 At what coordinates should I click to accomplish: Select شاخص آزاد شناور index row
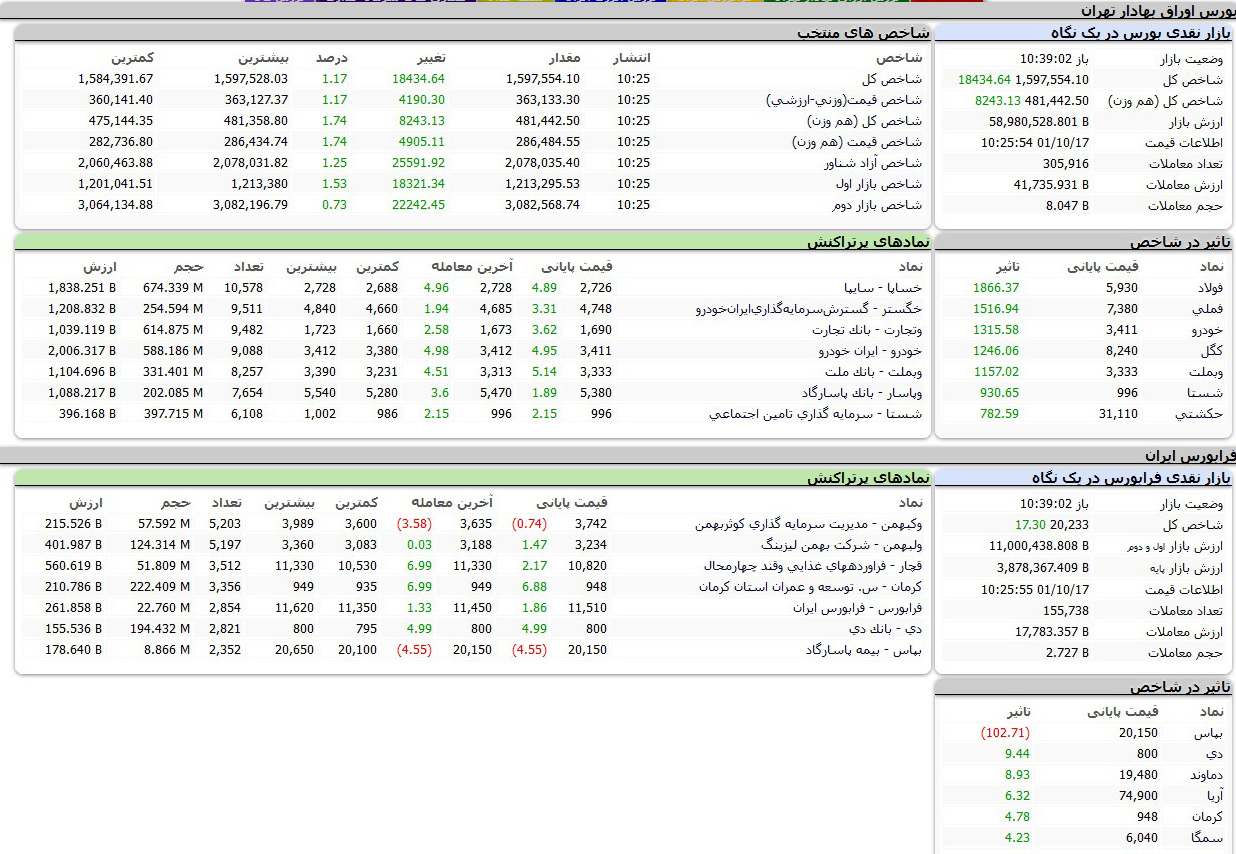click(475, 163)
